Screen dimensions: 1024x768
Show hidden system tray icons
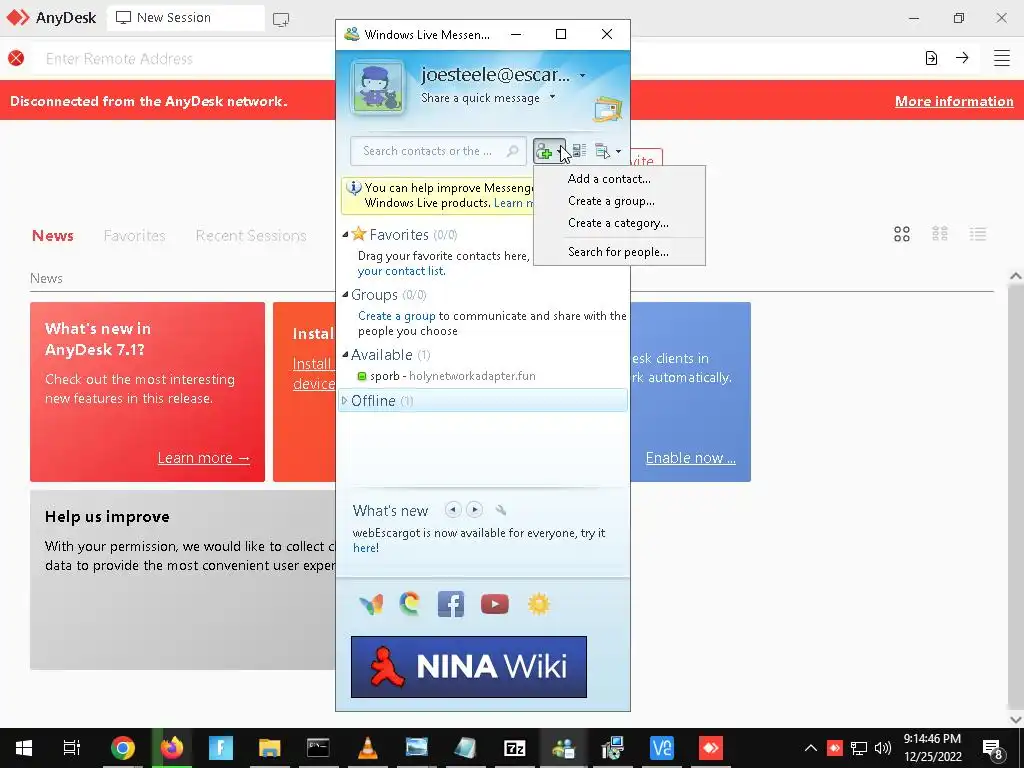click(x=810, y=748)
